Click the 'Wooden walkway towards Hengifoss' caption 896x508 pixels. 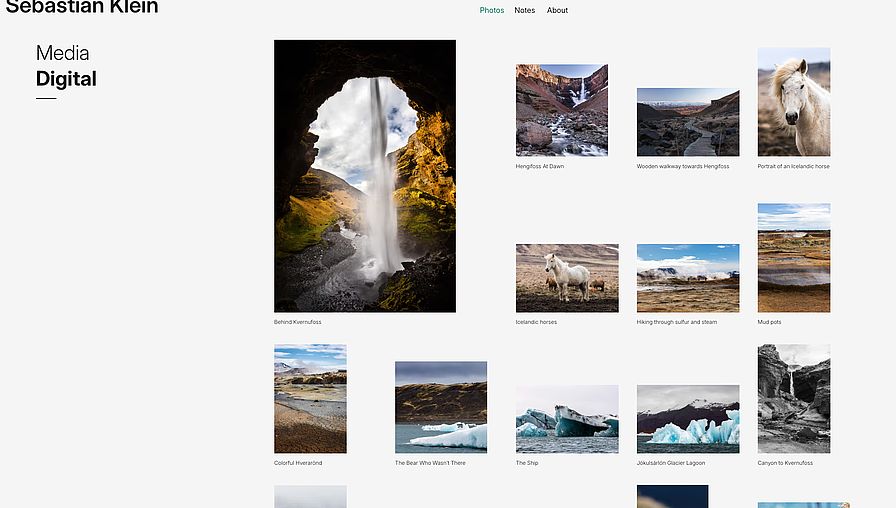click(x=683, y=166)
